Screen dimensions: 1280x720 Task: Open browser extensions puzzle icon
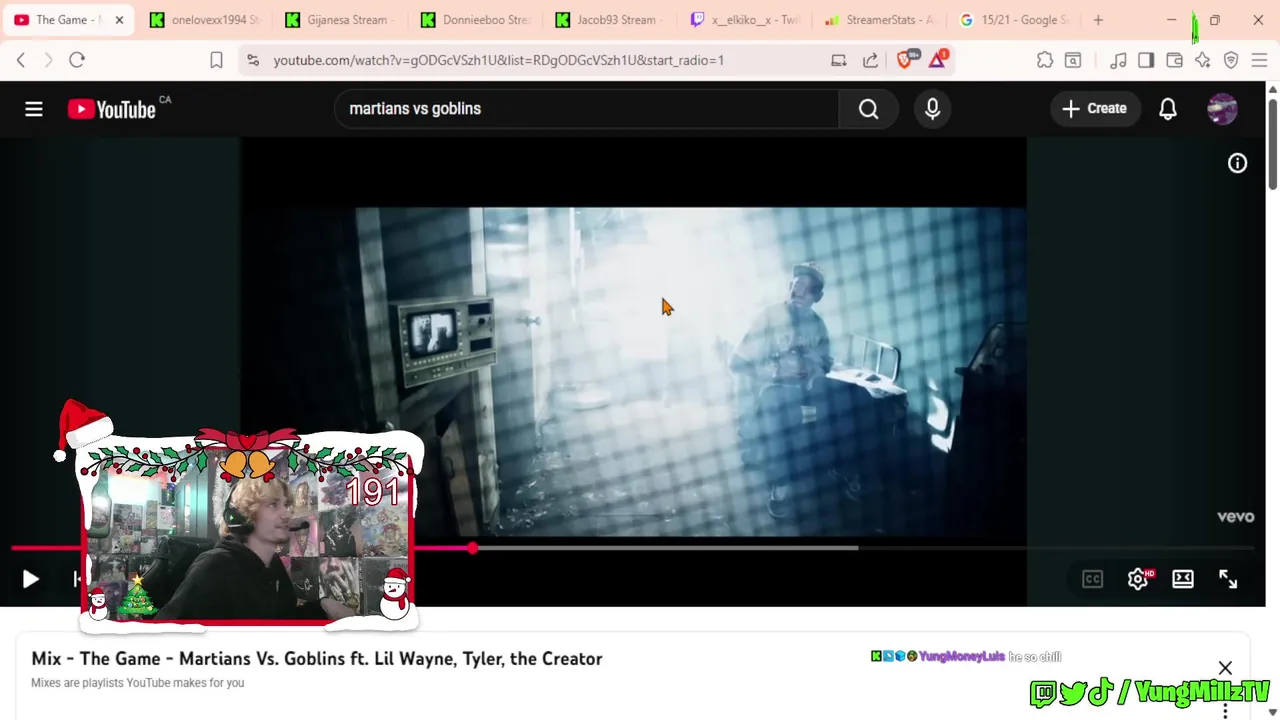[1045, 60]
